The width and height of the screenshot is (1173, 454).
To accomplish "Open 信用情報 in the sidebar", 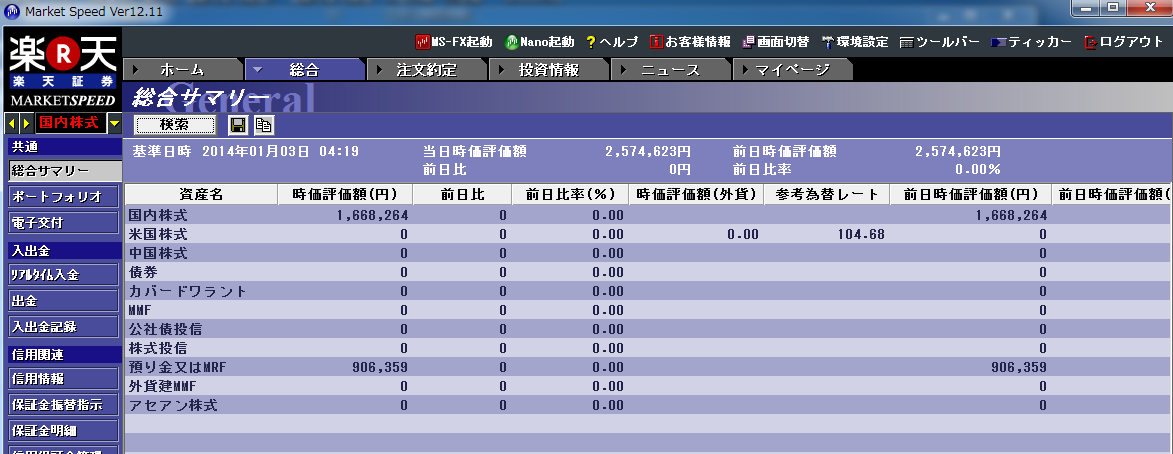I will (x=63, y=378).
